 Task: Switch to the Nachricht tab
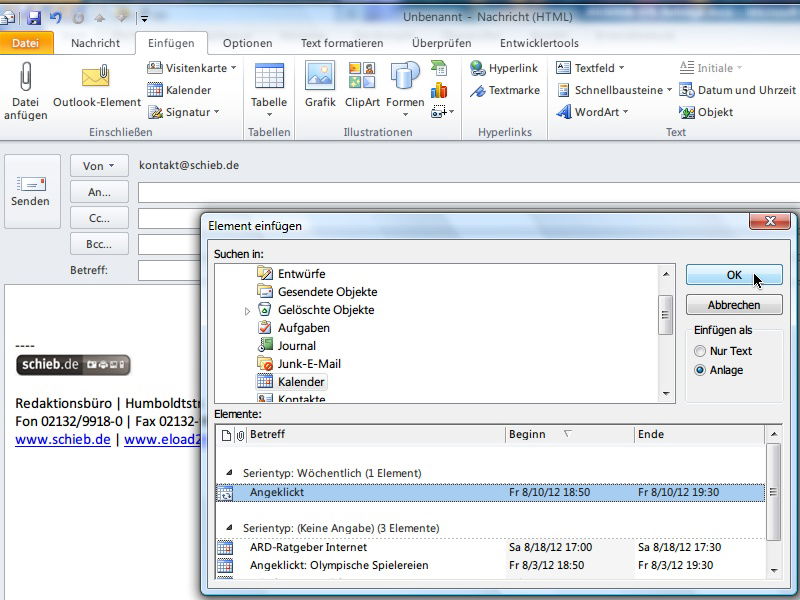coord(95,43)
